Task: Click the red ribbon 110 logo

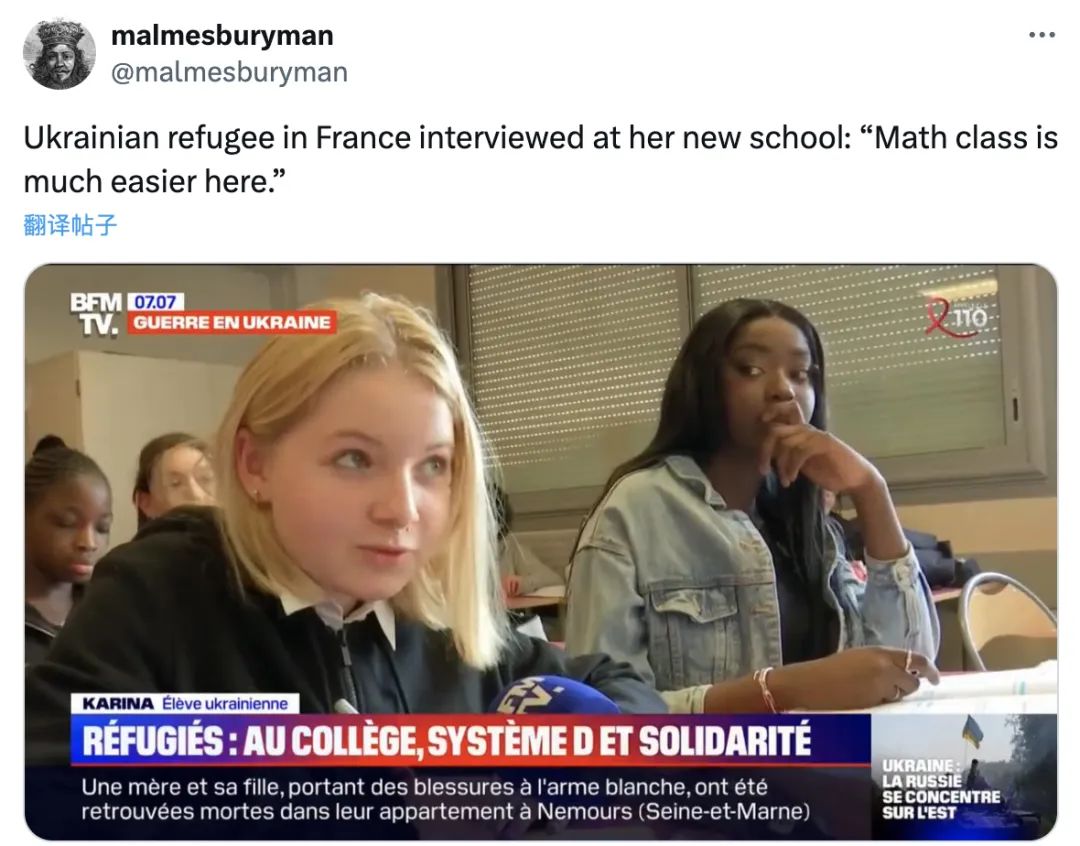Action: (956, 317)
